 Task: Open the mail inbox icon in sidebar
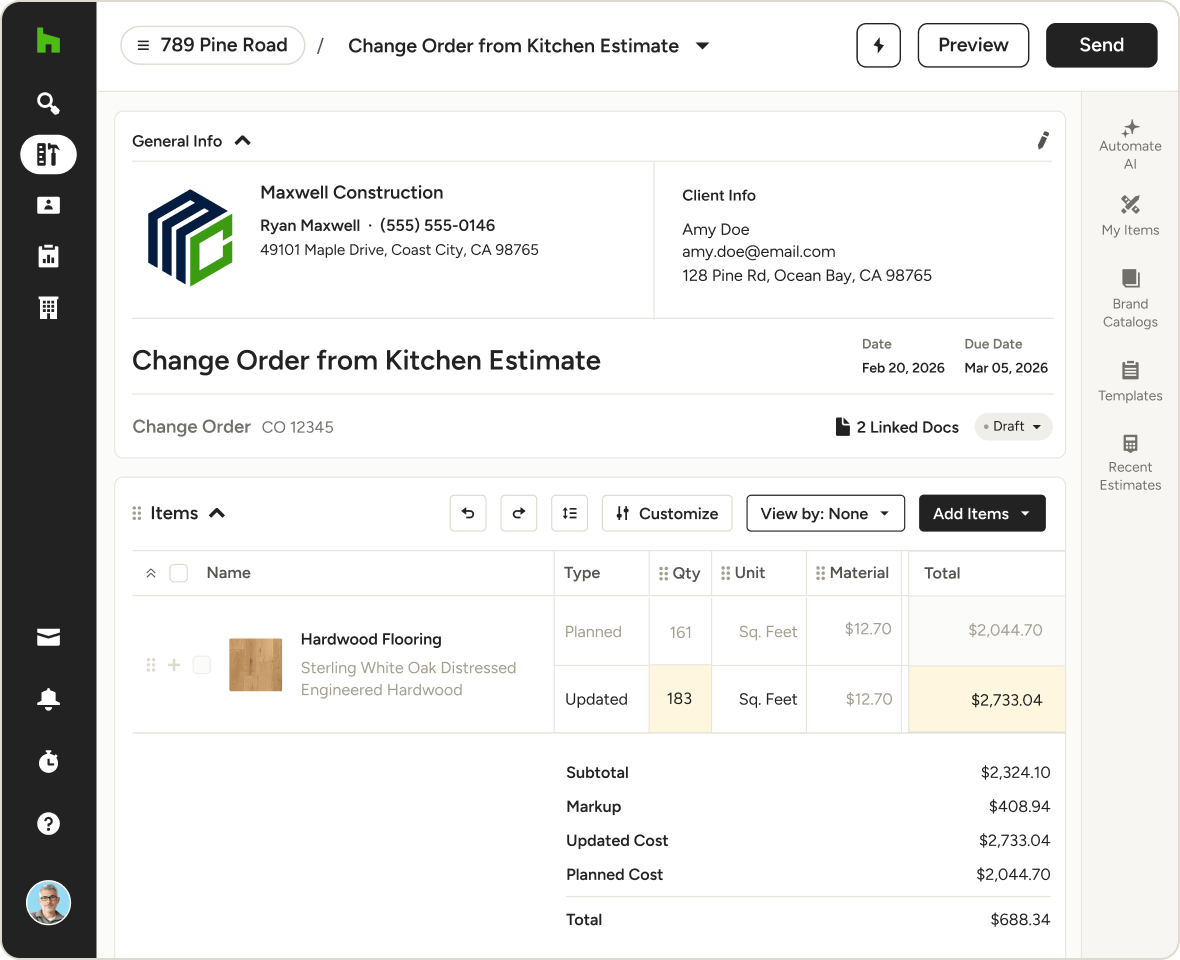pyautogui.click(x=48, y=638)
